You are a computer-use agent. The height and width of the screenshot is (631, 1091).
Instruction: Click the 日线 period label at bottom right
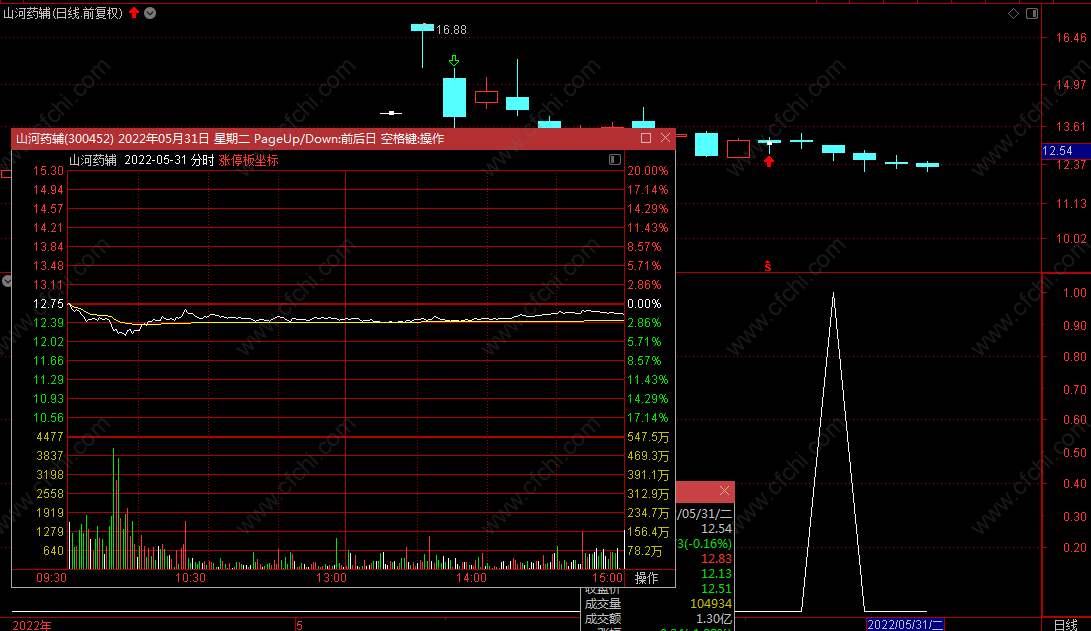tap(1065, 625)
